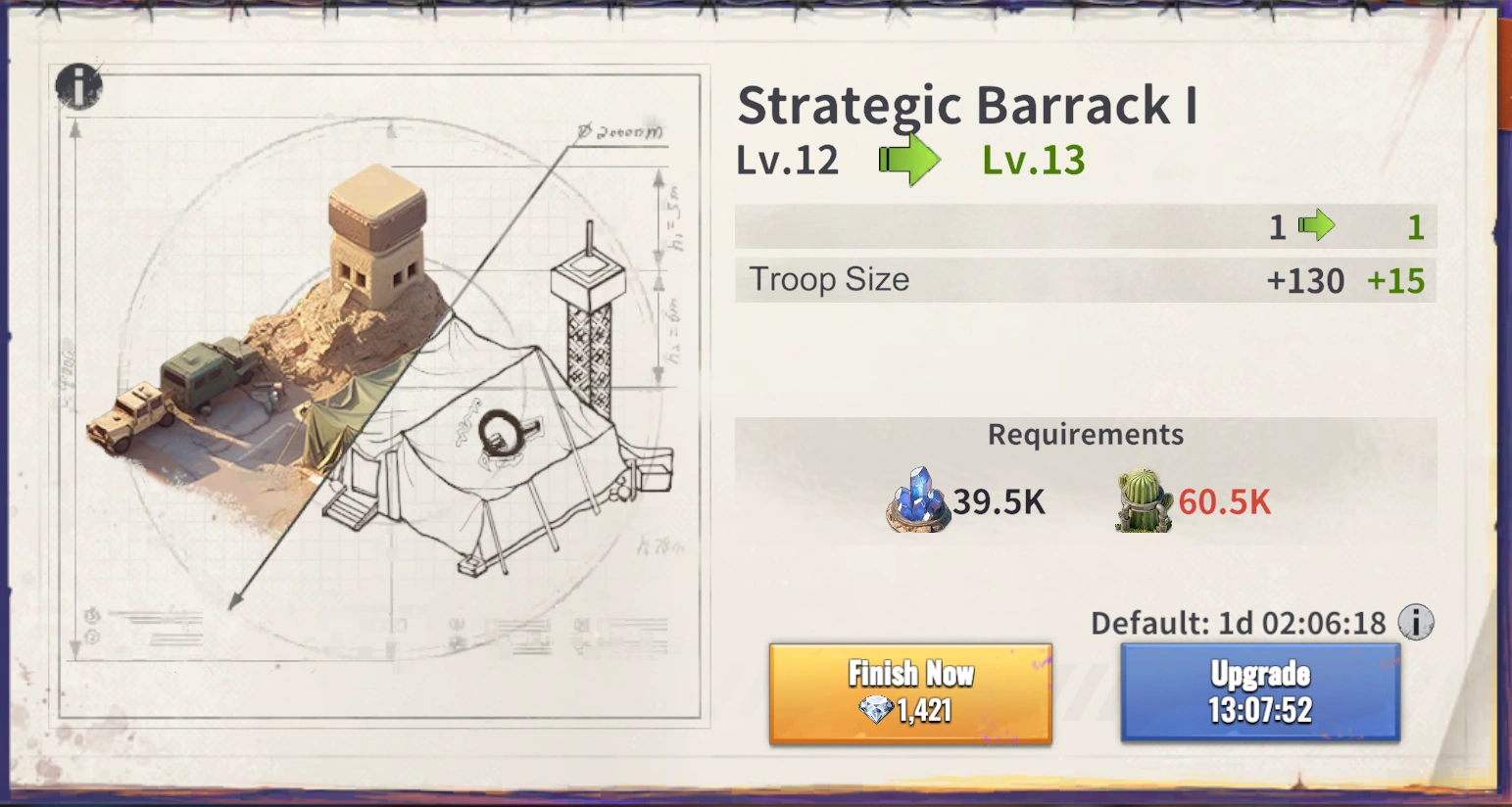Click the Strategic Barrack I title
Image resolution: width=1512 pixels, height=807 pixels.
(x=967, y=106)
